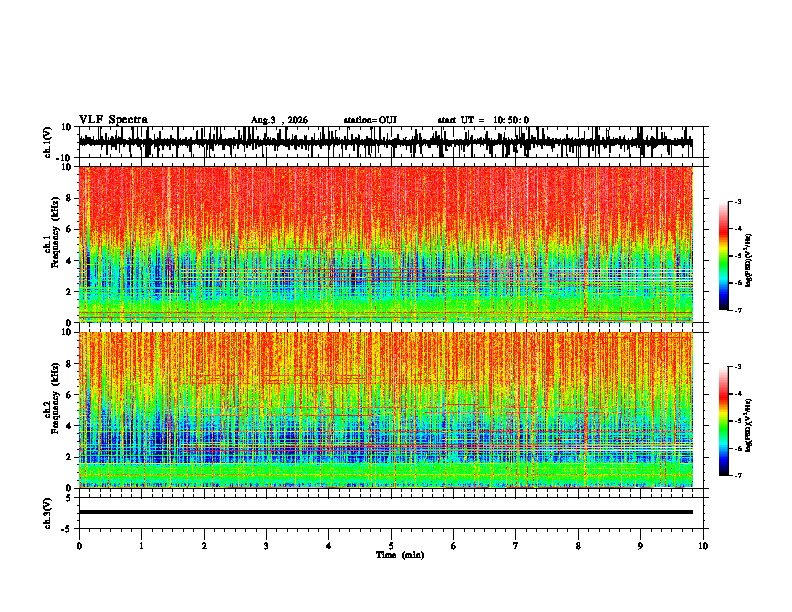
Task: Click the ch.1(V) waveform axis label
Action: [48, 142]
